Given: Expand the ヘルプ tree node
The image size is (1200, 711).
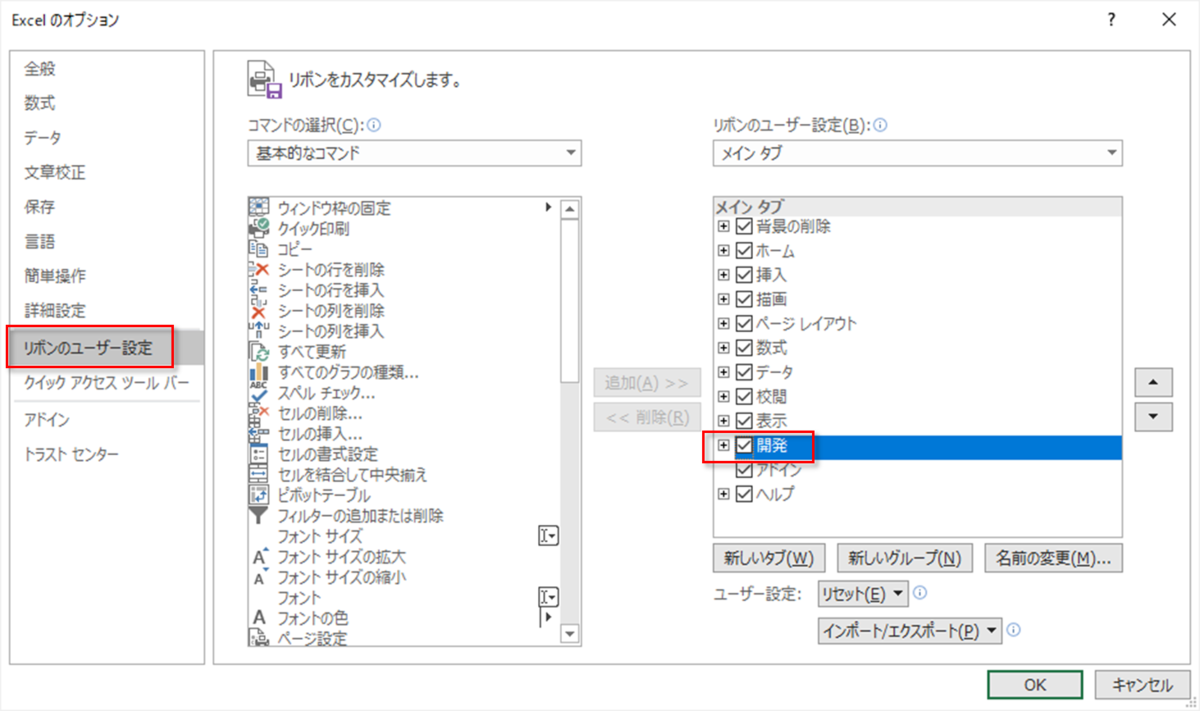Looking at the screenshot, I should point(724,494).
